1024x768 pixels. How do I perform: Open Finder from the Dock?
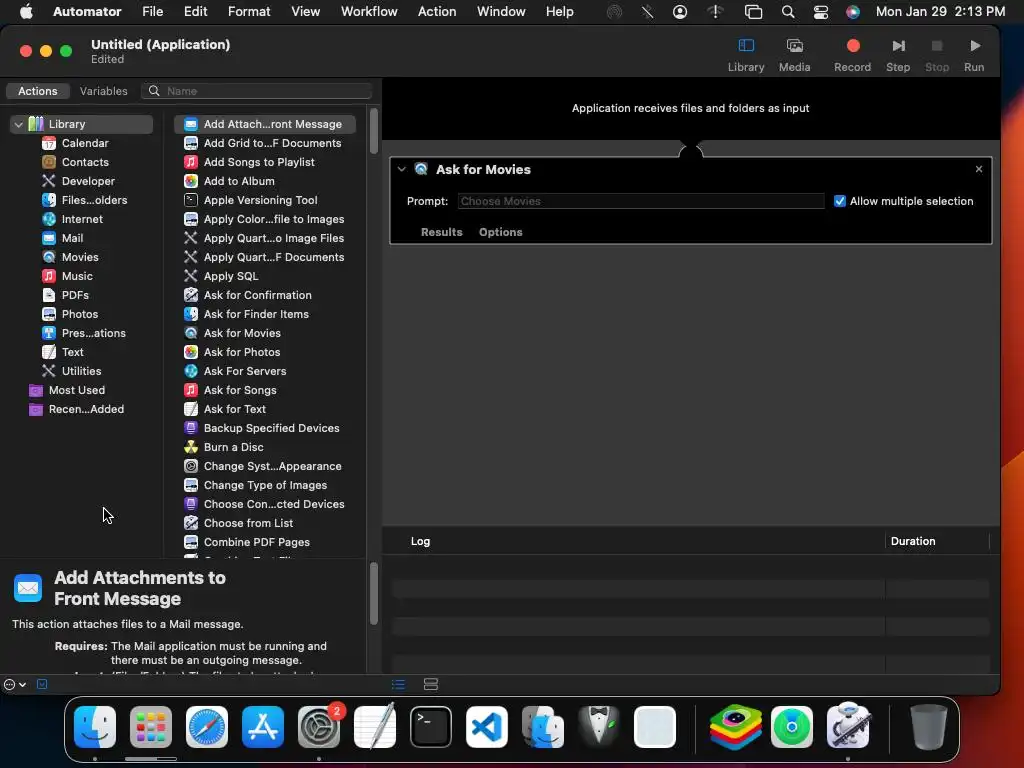coord(95,727)
